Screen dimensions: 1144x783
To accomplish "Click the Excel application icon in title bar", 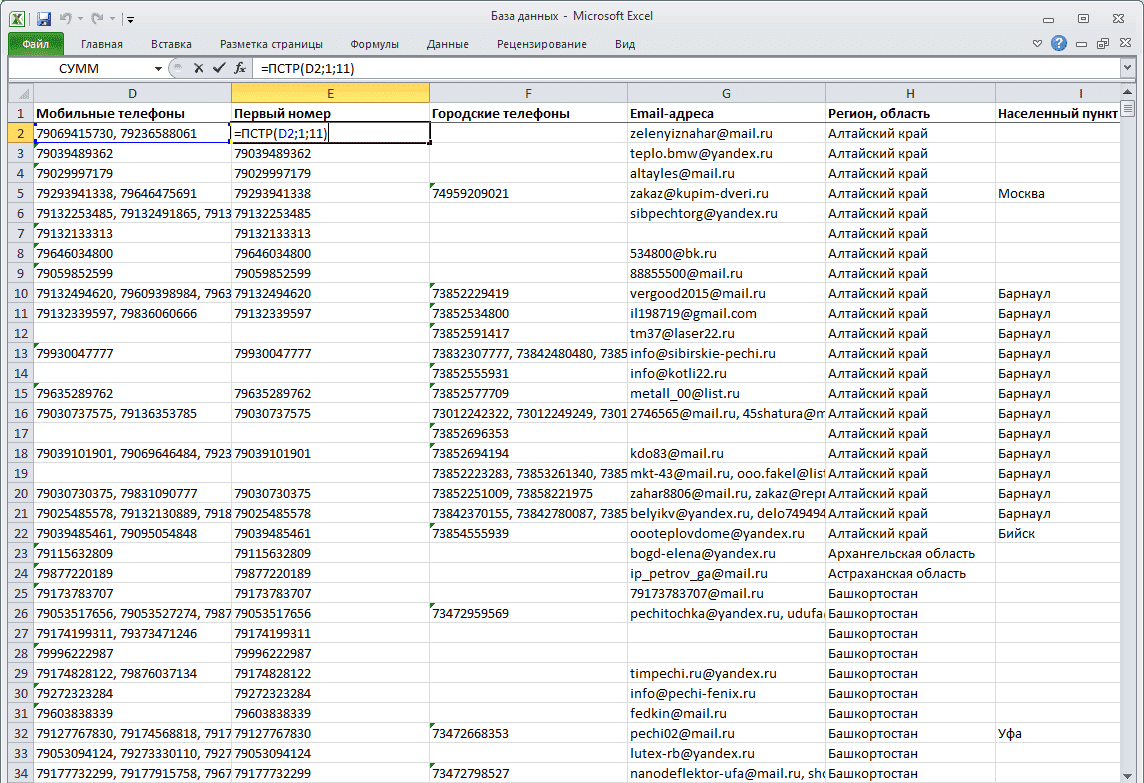I will point(16,18).
